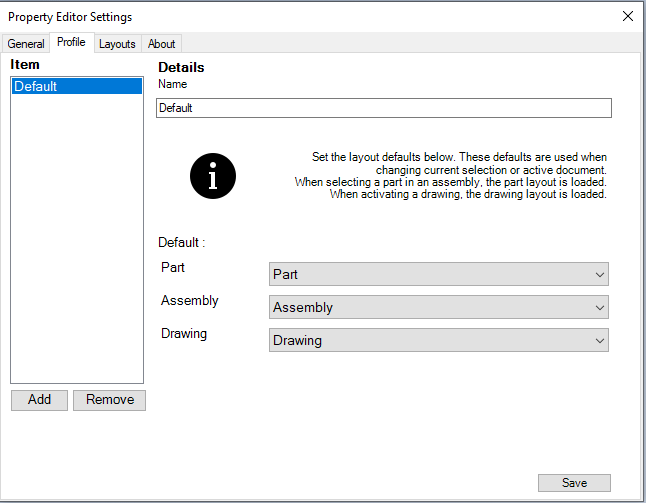This screenshot has width=646, height=503.
Task: Click the Remove button
Action: point(110,400)
